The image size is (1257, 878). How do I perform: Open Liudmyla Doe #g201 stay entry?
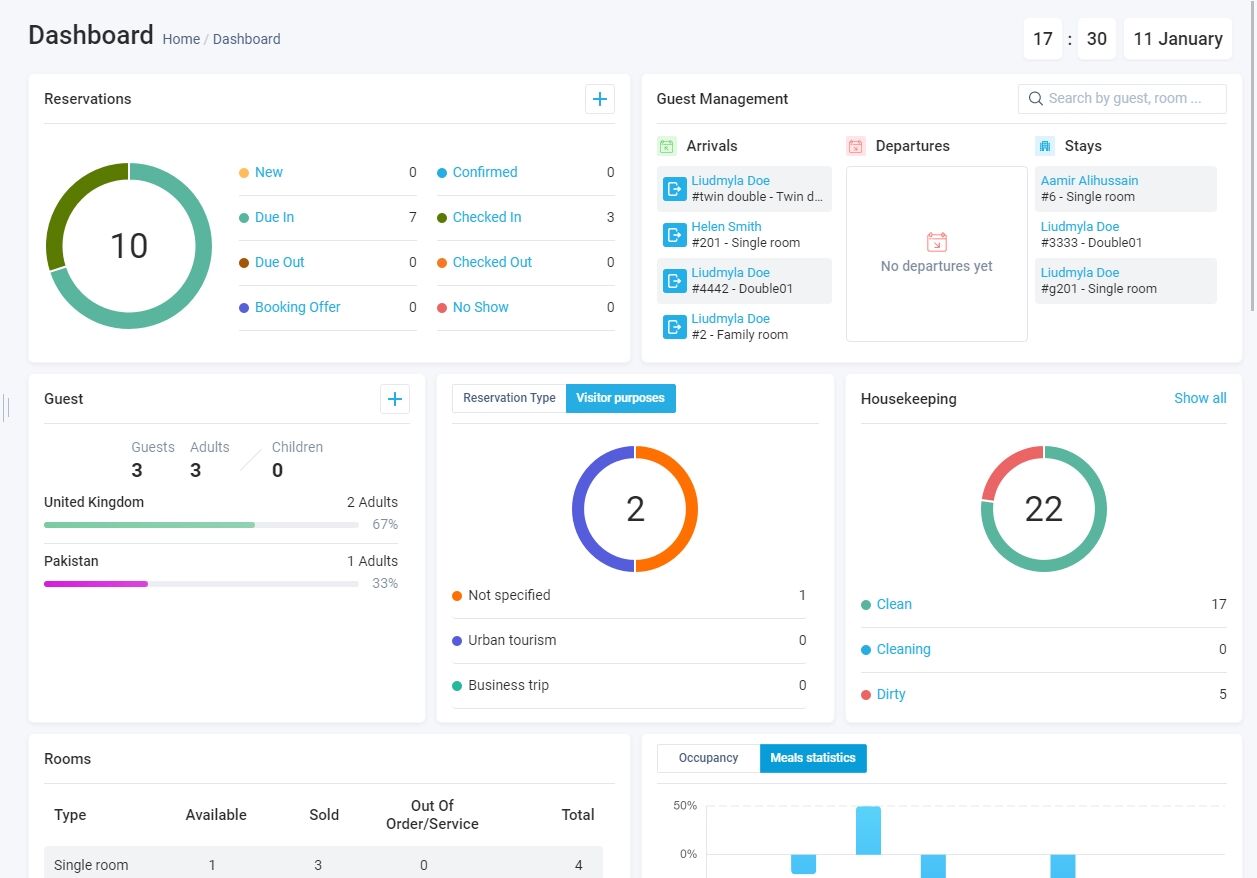point(1126,281)
